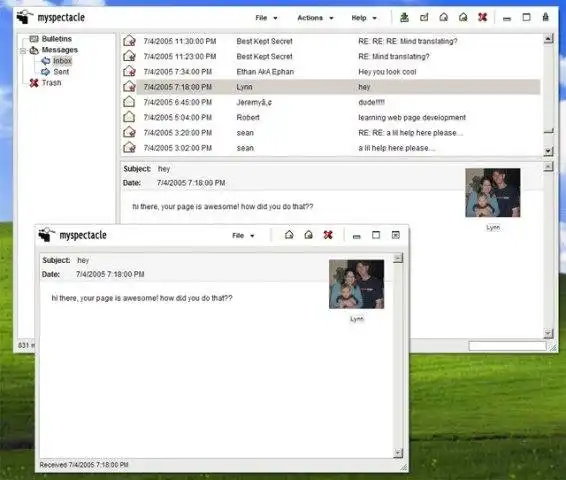The image size is (566, 480).
Task: Open the Trash folder
Action: [51, 83]
